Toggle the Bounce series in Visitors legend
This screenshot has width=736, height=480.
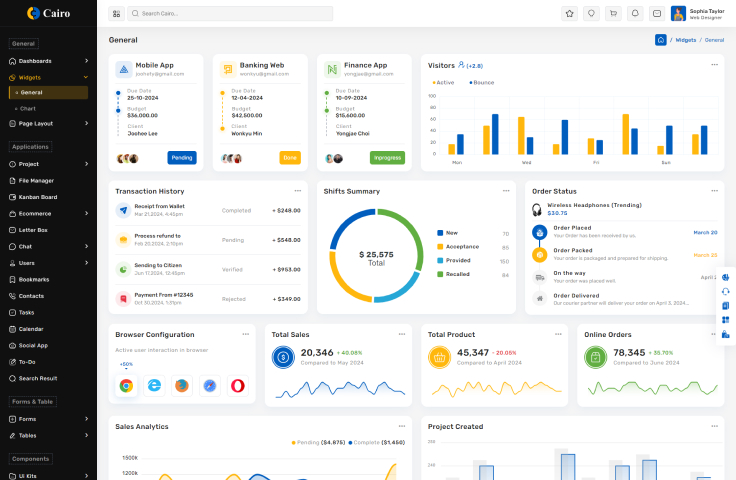pos(481,82)
